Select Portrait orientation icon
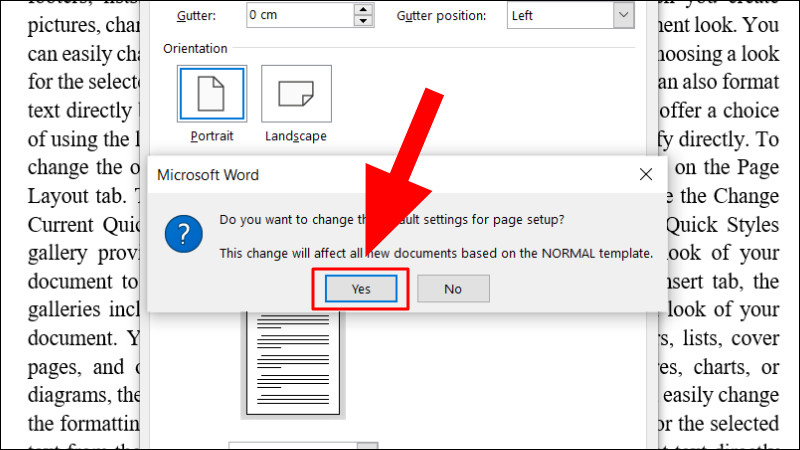The height and width of the screenshot is (450, 800). pos(212,93)
